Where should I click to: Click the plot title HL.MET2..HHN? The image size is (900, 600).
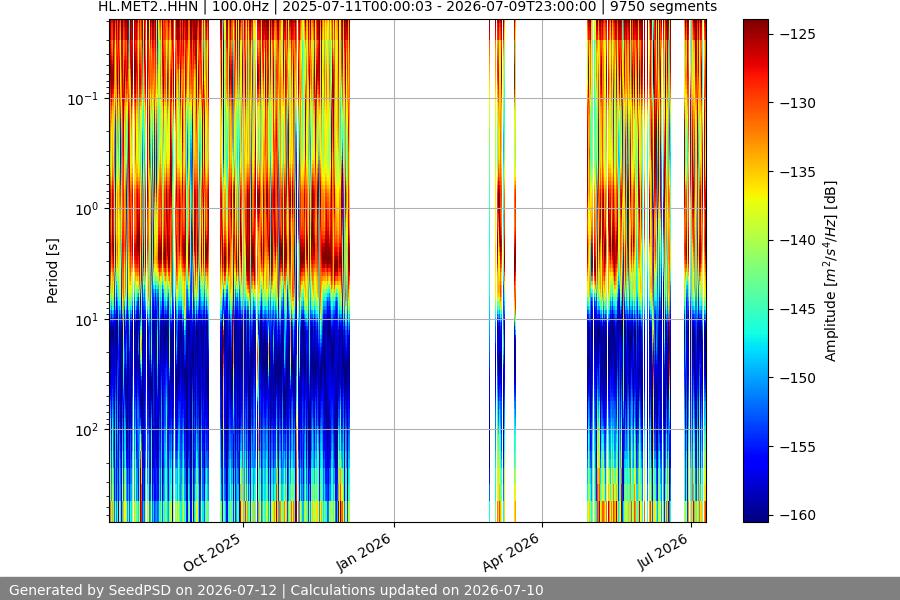(407, 6)
